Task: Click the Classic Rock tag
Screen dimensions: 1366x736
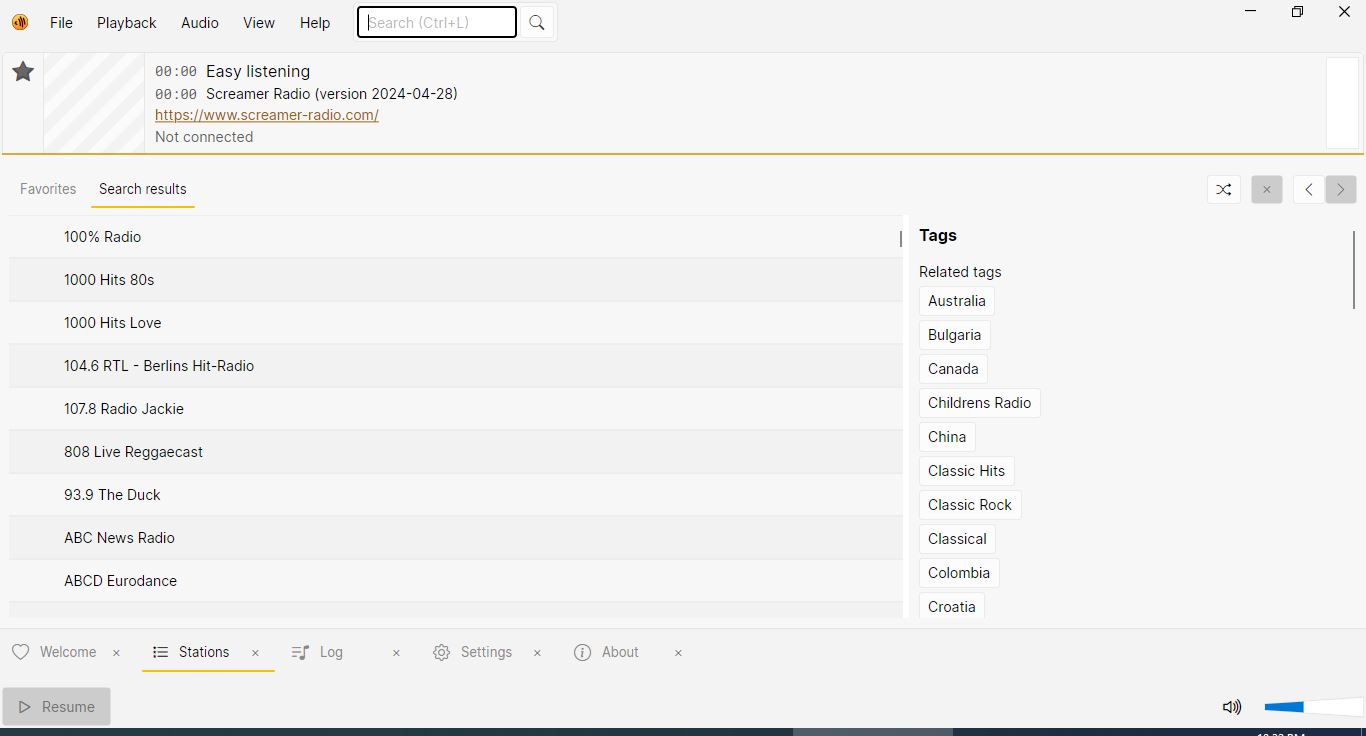Action: point(970,505)
